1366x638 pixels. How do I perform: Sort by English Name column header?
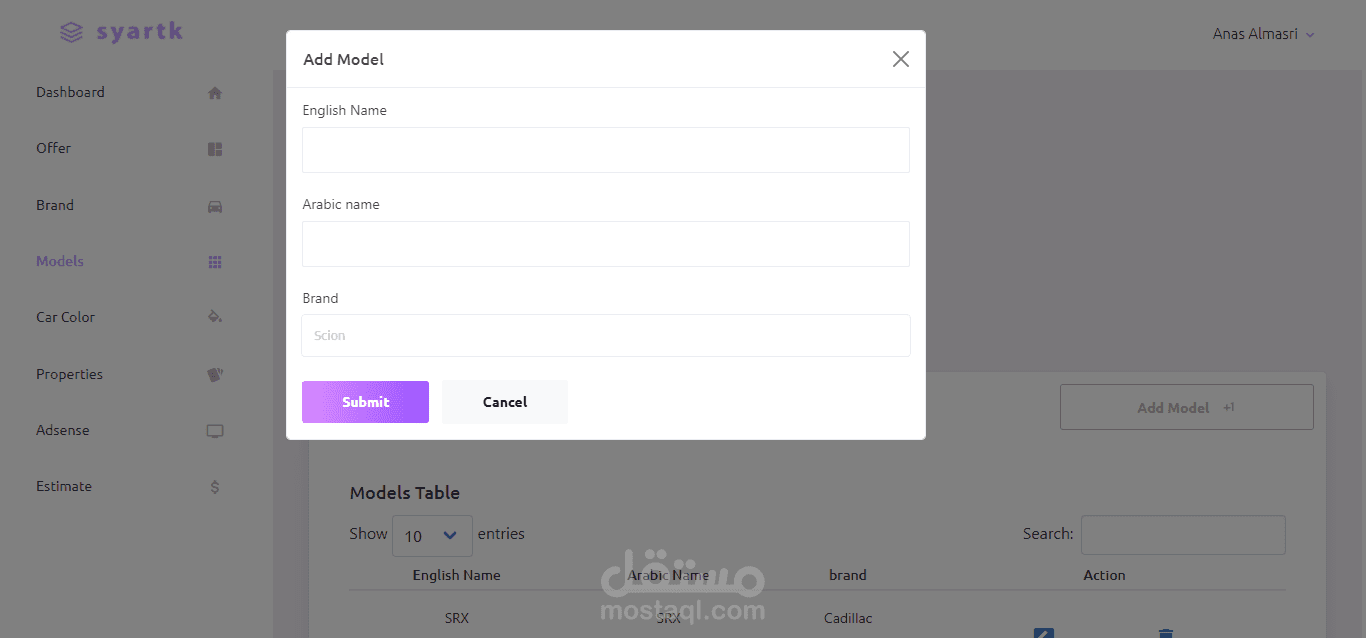pos(456,575)
